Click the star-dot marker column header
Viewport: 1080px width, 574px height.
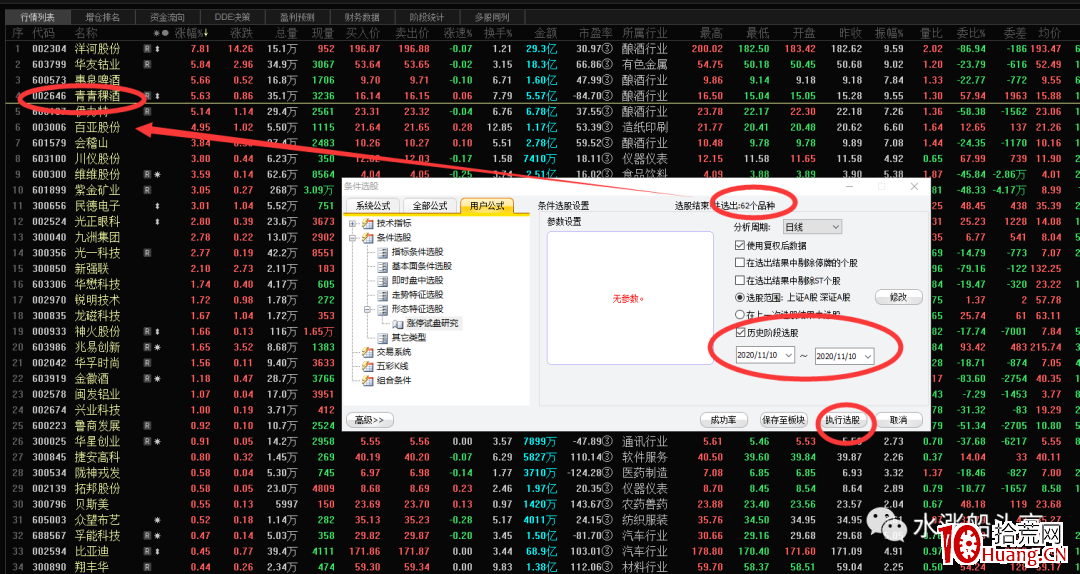[x=160, y=32]
